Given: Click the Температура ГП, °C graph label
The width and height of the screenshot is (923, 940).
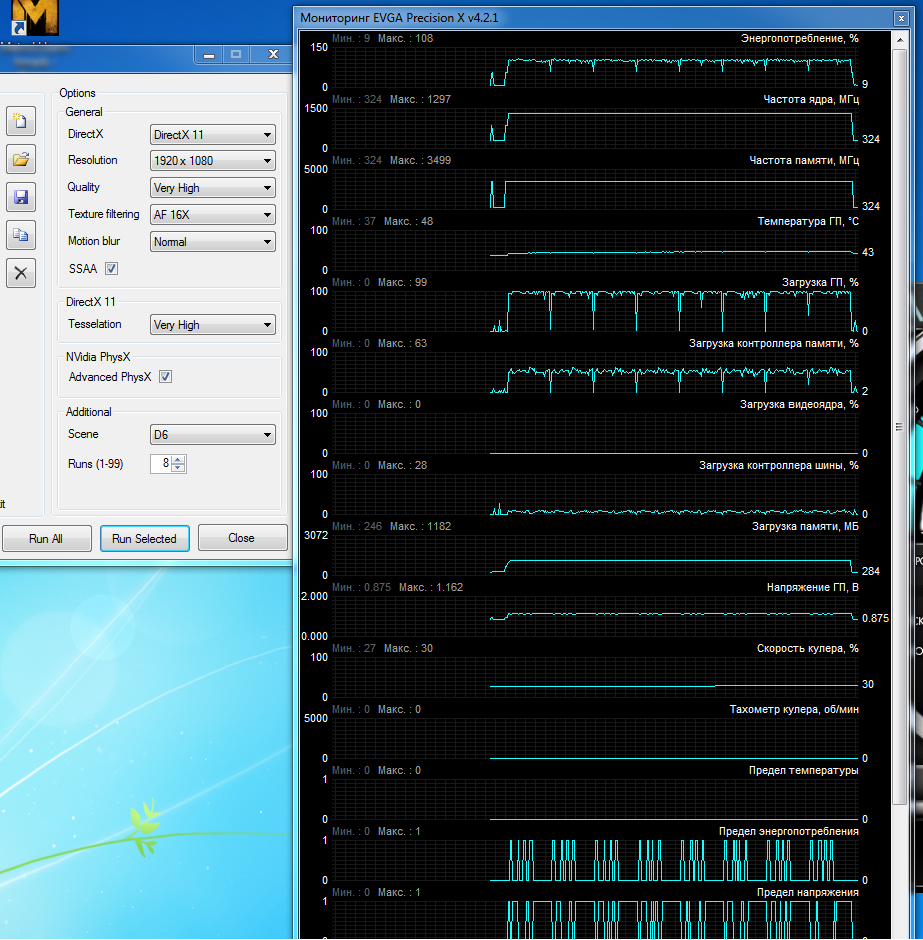Looking at the screenshot, I should click(807, 222).
